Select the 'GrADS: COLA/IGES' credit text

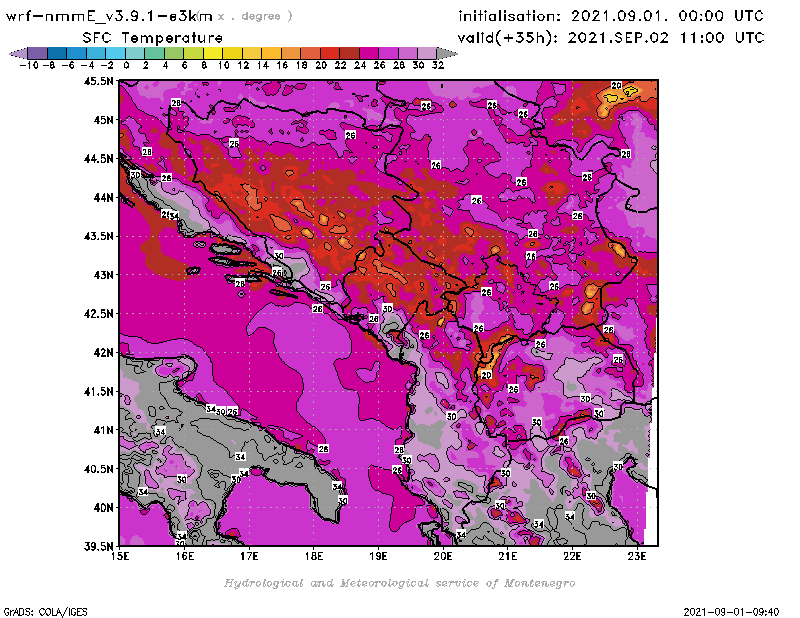click(45, 612)
